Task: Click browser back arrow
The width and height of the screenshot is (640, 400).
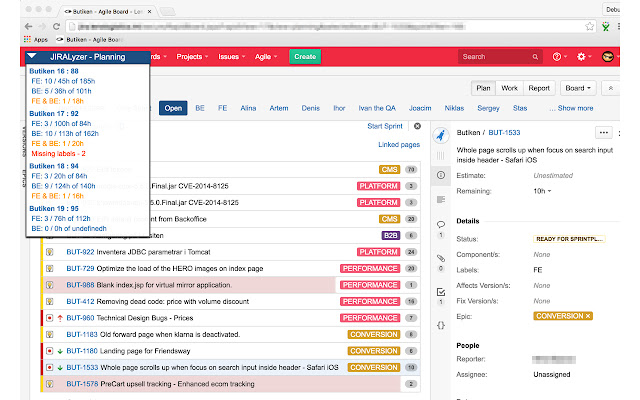Action: [28, 27]
